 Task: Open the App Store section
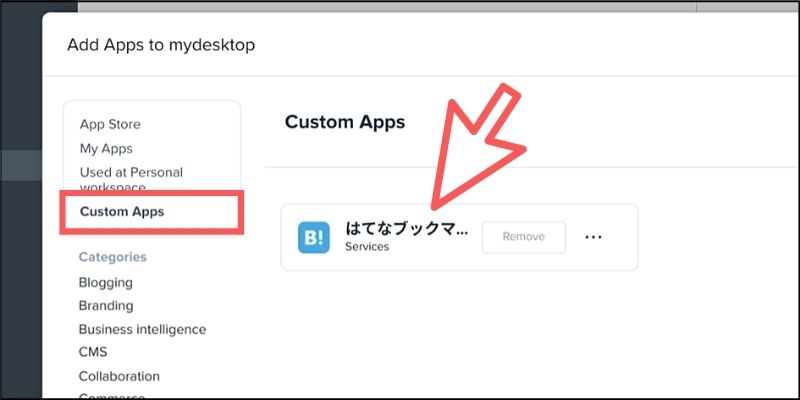(x=110, y=124)
